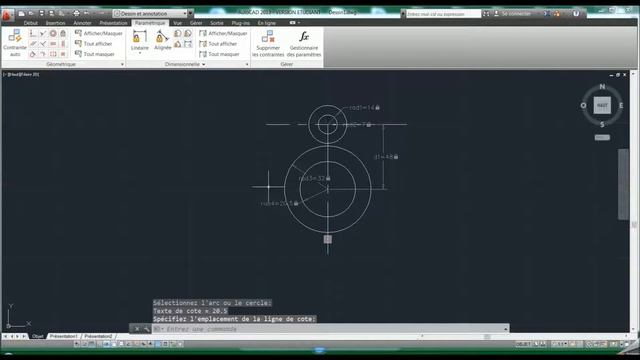Click dimensional Tout afficher
Viewport: 640px width, 360px height.
point(218,43)
